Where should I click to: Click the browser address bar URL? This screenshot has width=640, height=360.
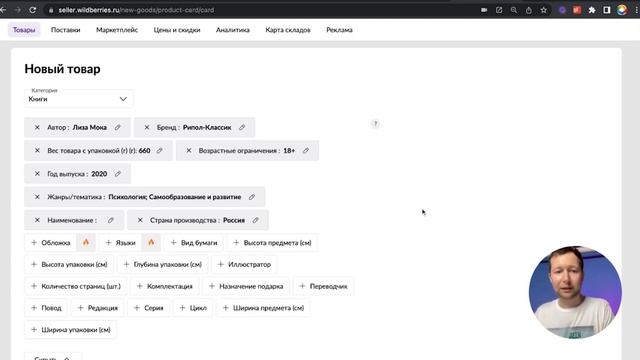(136, 10)
